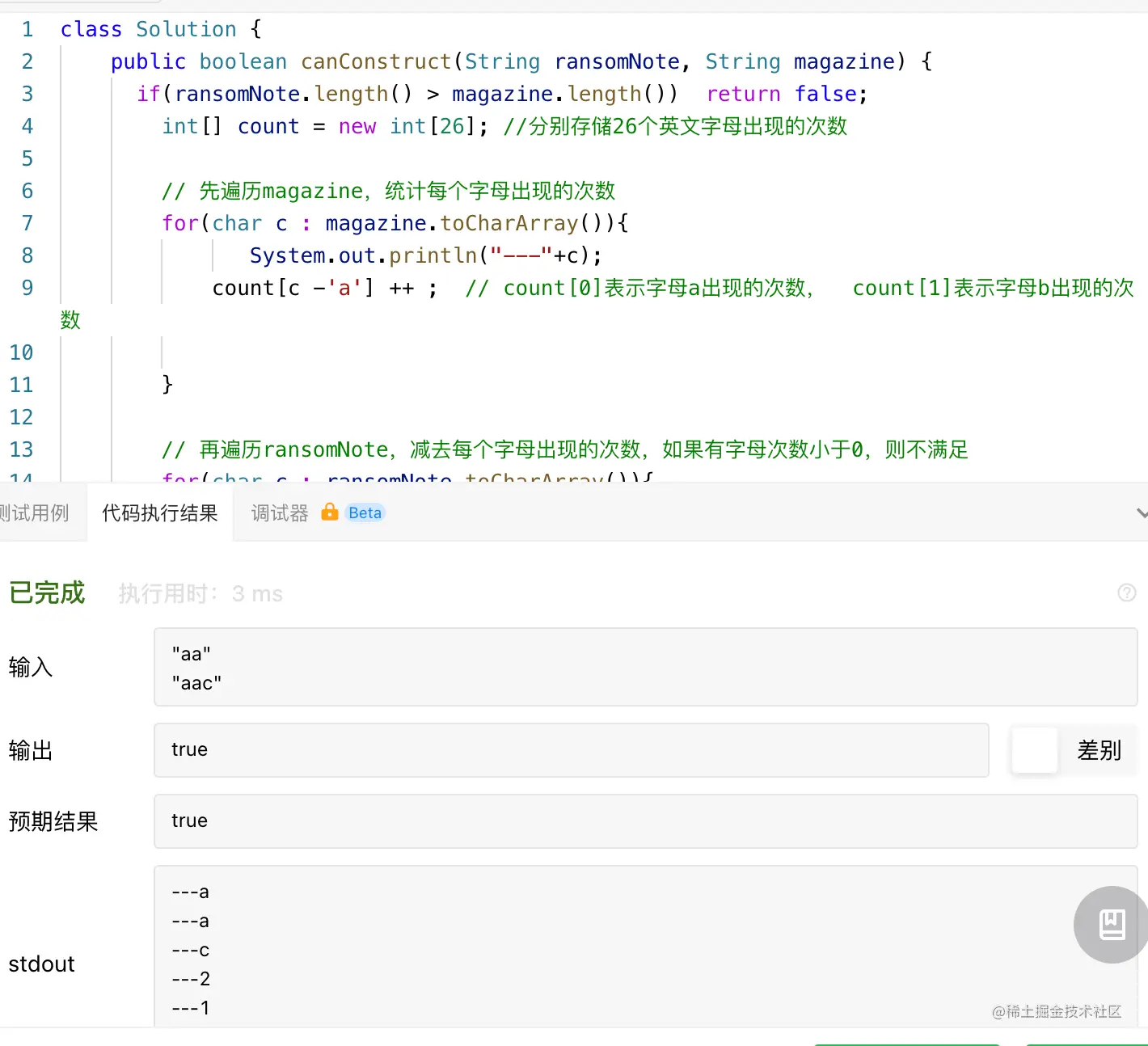Click the stdout line ---2
The image size is (1148, 1046).
click(x=191, y=979)
